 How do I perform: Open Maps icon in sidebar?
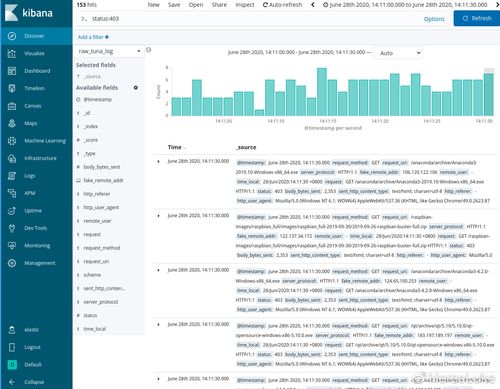pyautogui.click(x=12, y=123)
